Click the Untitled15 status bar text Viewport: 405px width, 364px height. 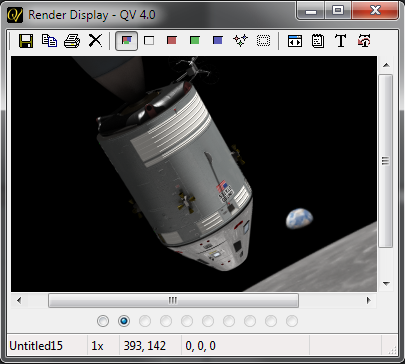[x=36, y=346]
